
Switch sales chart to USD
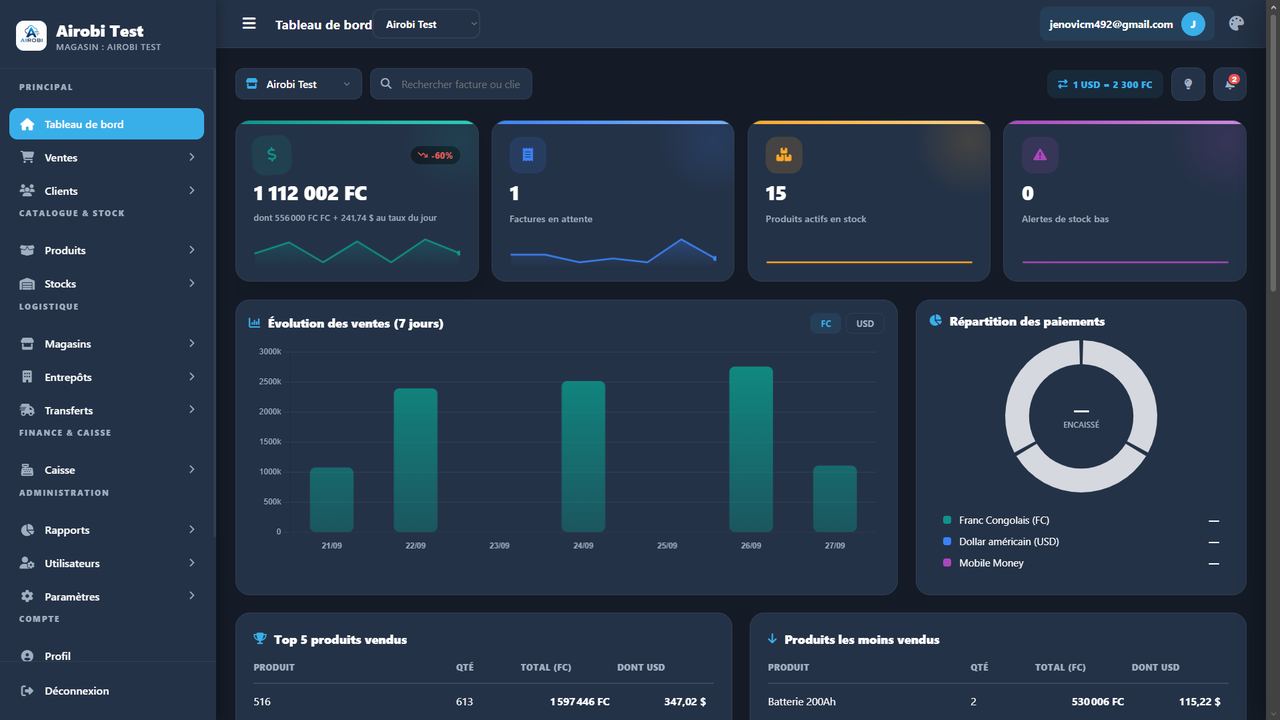click(x=865, y=323)
